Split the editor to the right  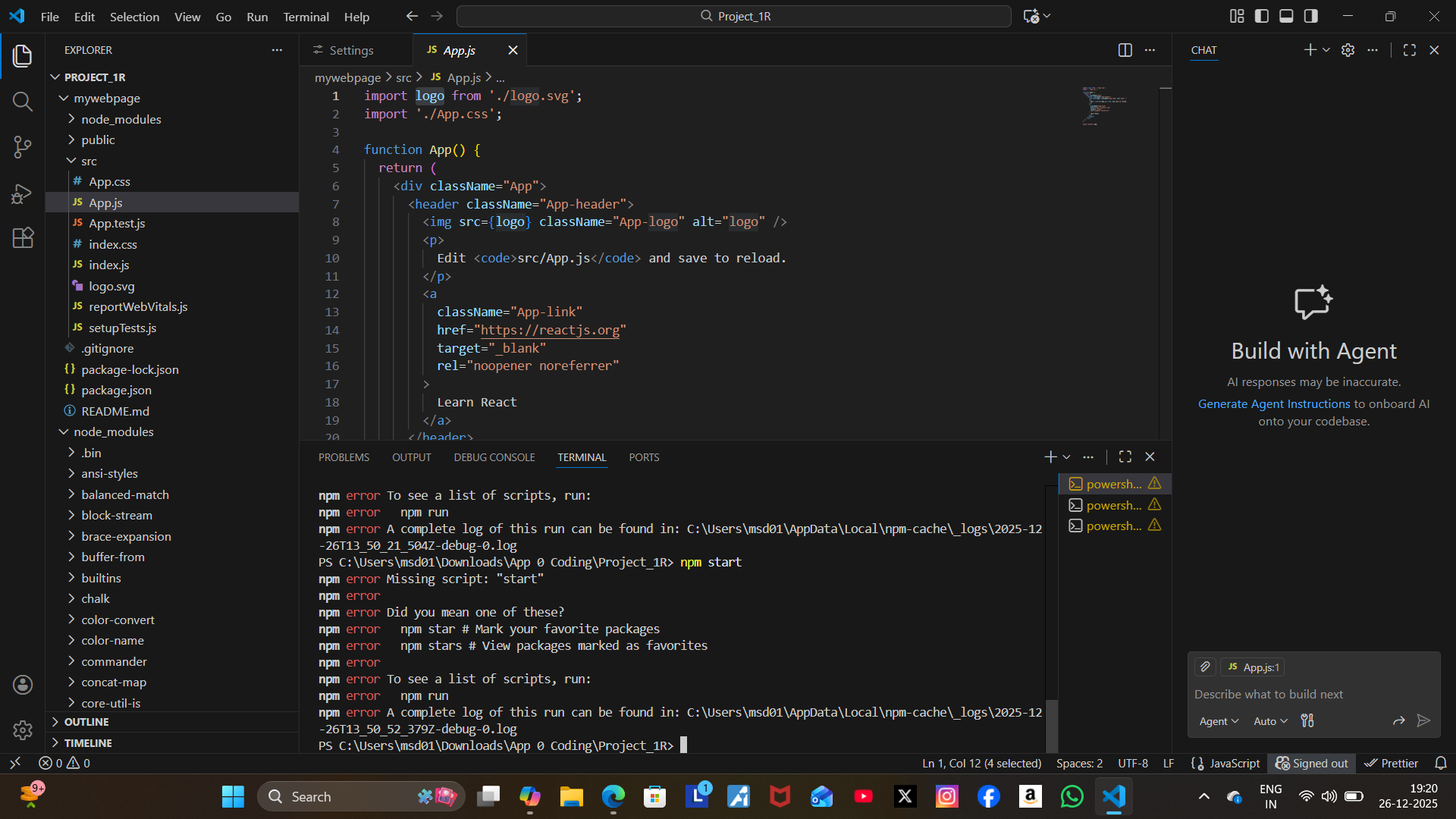[1125, 50]
